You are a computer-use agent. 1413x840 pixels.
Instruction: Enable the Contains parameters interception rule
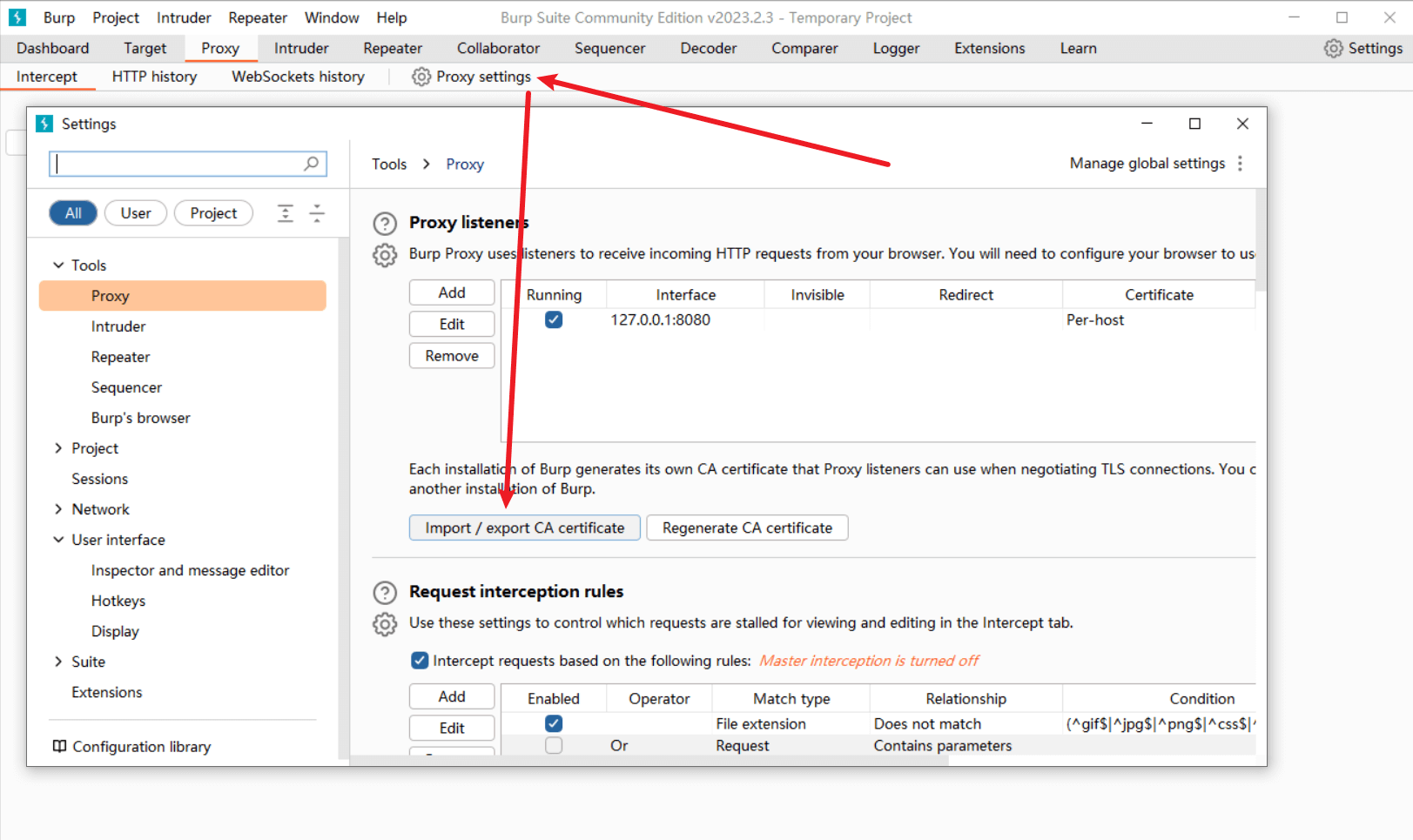554,746
